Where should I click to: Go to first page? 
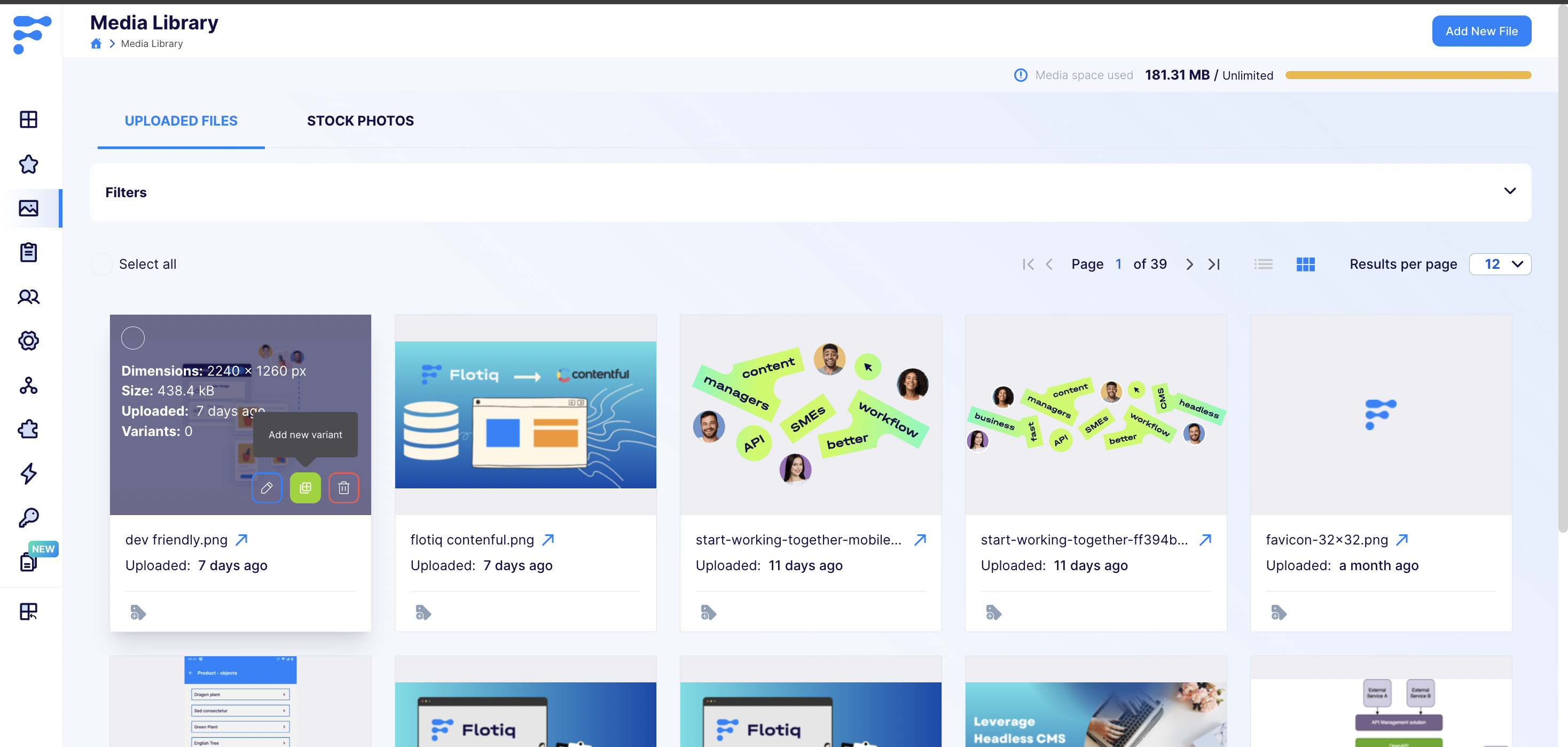coord(1029,264)
